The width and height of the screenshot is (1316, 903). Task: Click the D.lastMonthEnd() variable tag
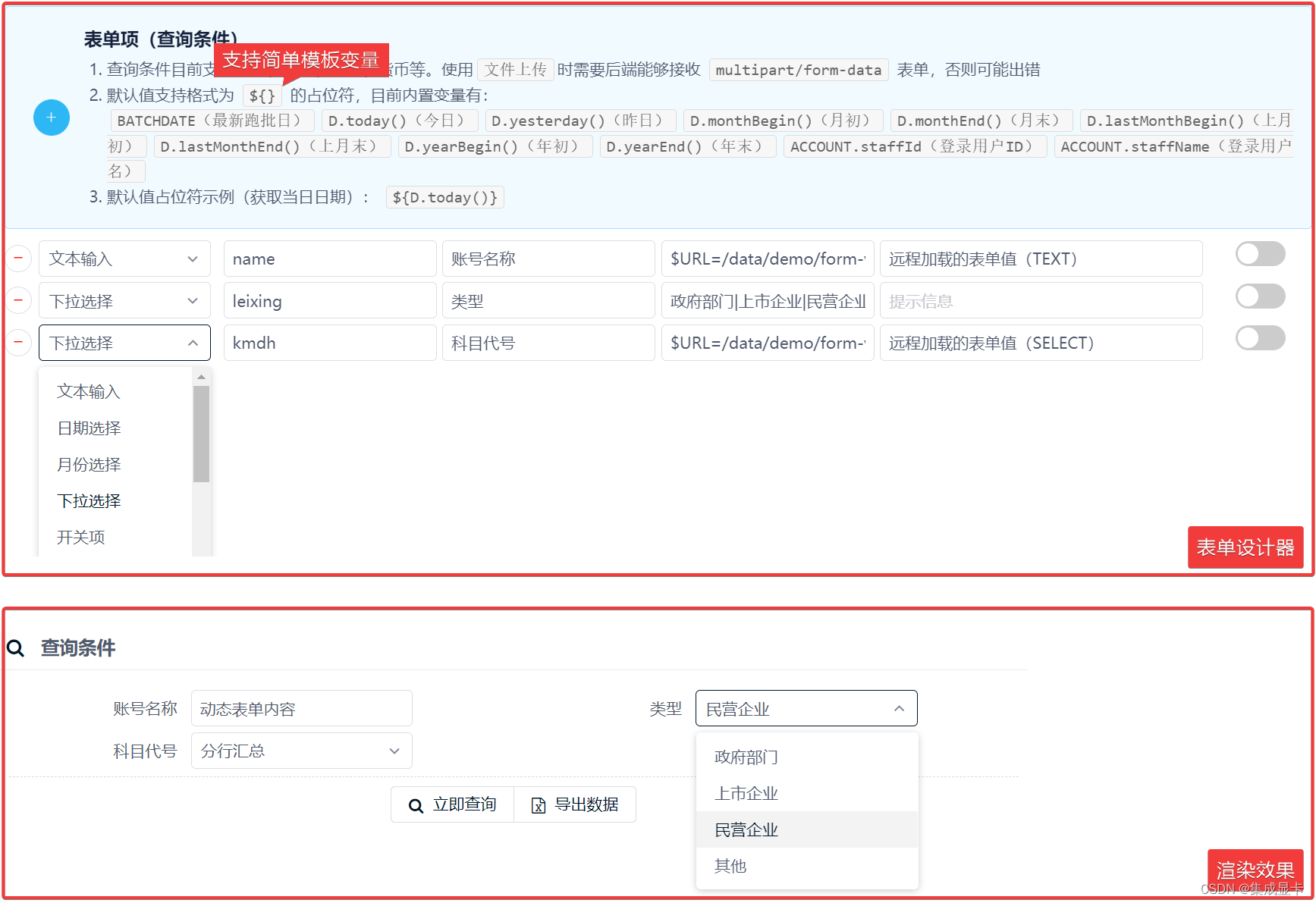(x=272, y=146)
